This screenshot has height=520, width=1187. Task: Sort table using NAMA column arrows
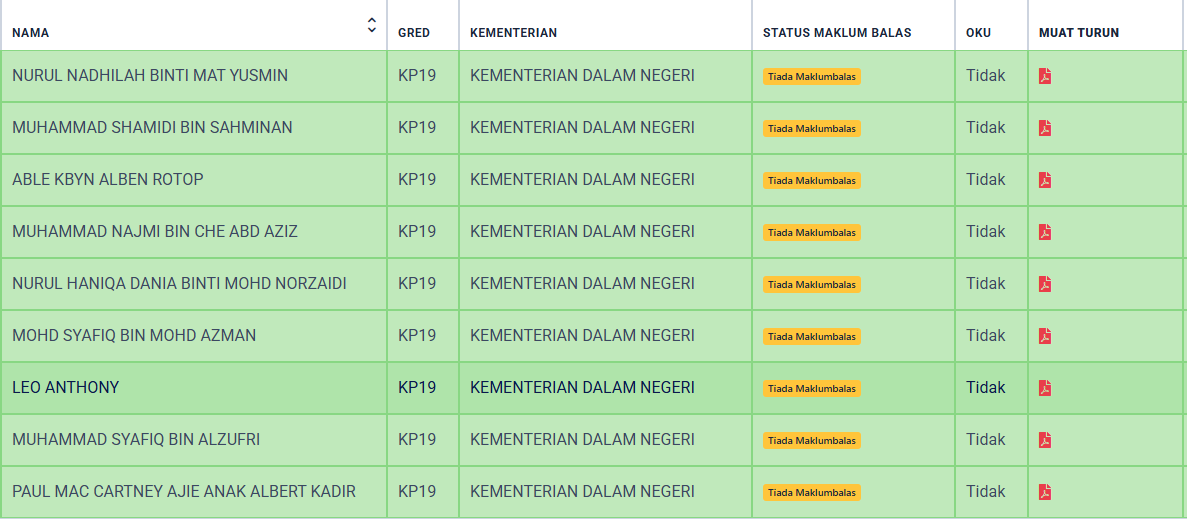[371, 25]
